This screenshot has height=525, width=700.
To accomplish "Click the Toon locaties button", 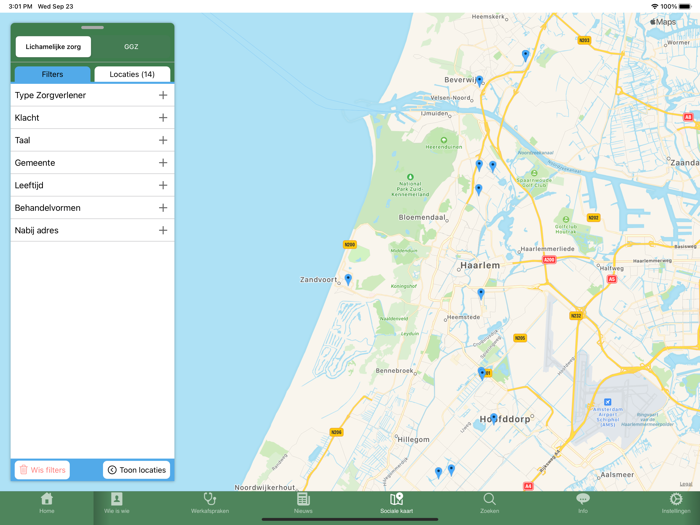I will pyautogui.click(x=137, y=470).
